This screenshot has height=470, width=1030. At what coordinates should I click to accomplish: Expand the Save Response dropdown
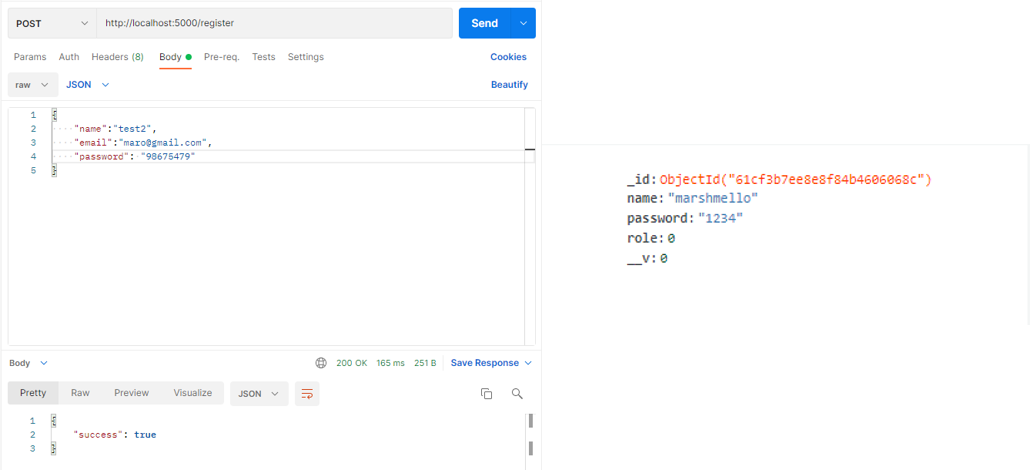tap(491, 363)
